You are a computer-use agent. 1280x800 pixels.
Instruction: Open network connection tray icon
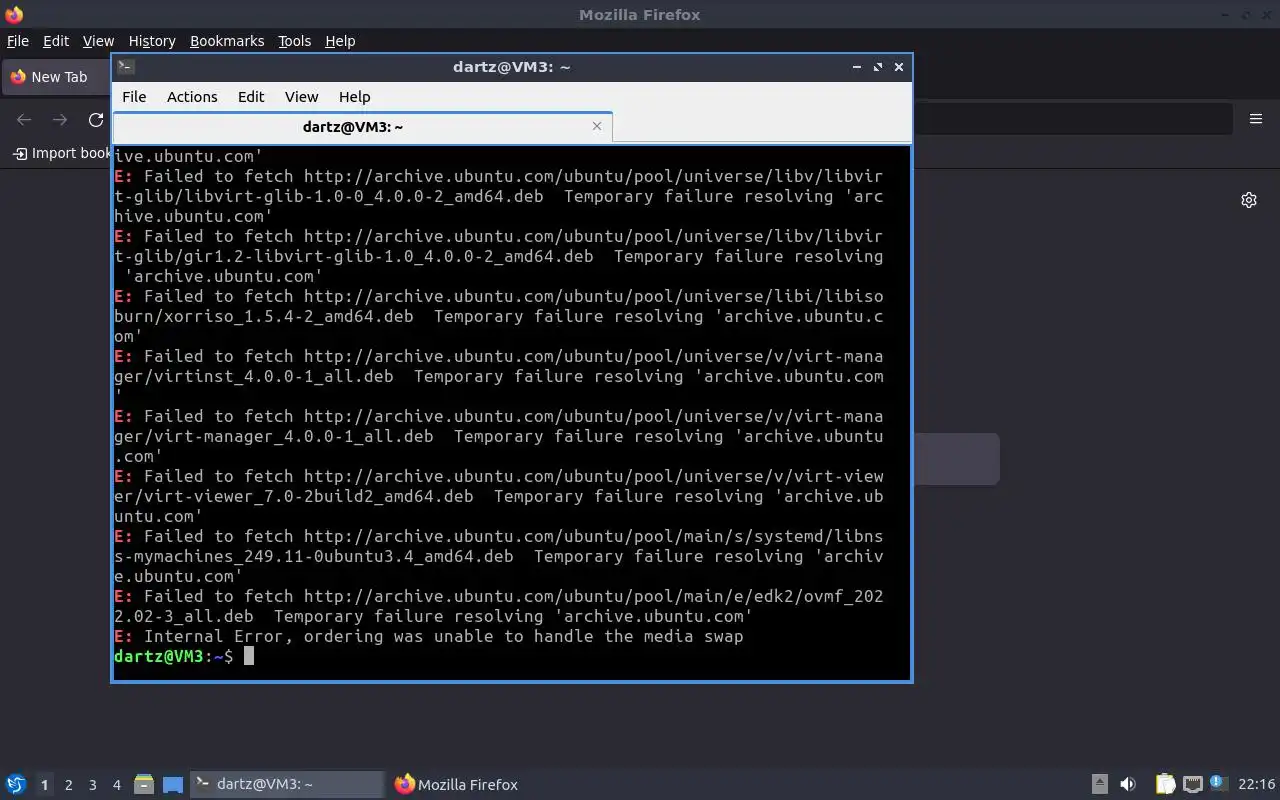point(1192,784)
